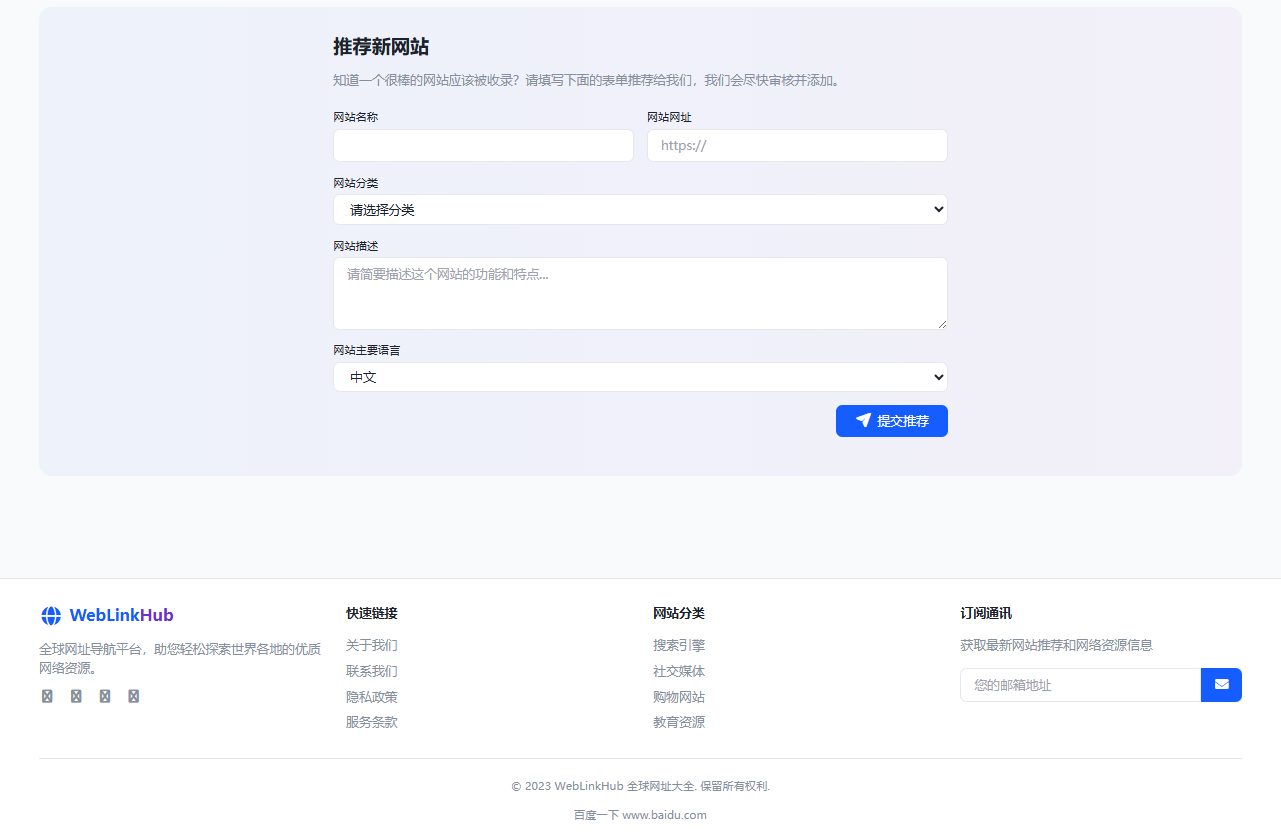Image resolution: width=1281 pixels, height=834 pixels.
Task: Click the 提交推荐 submit button
Action: click(891, 420)
